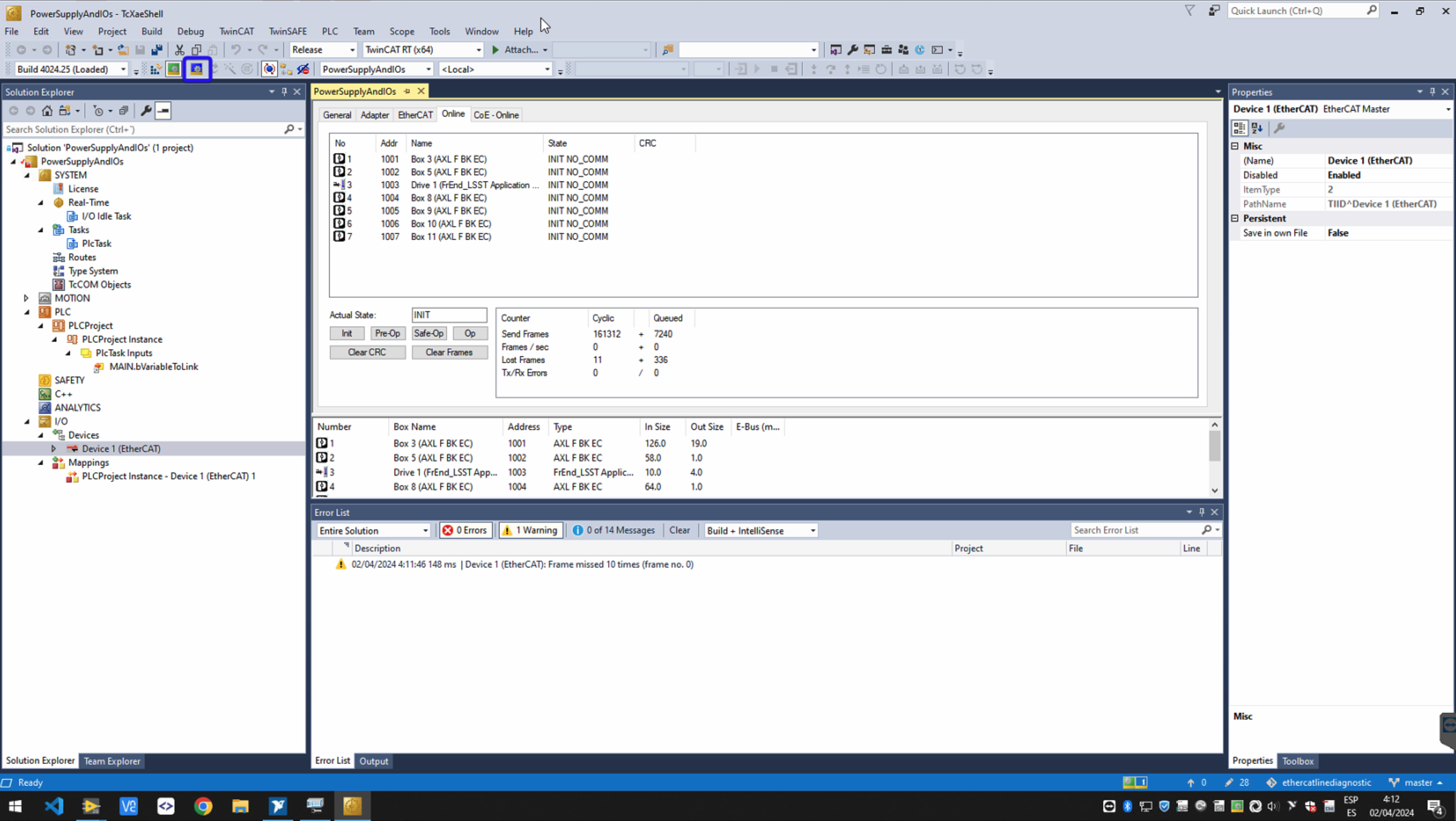Click the Activate Configuration toolbar icon
The image size is (1456, 821).
coord(155,69)
